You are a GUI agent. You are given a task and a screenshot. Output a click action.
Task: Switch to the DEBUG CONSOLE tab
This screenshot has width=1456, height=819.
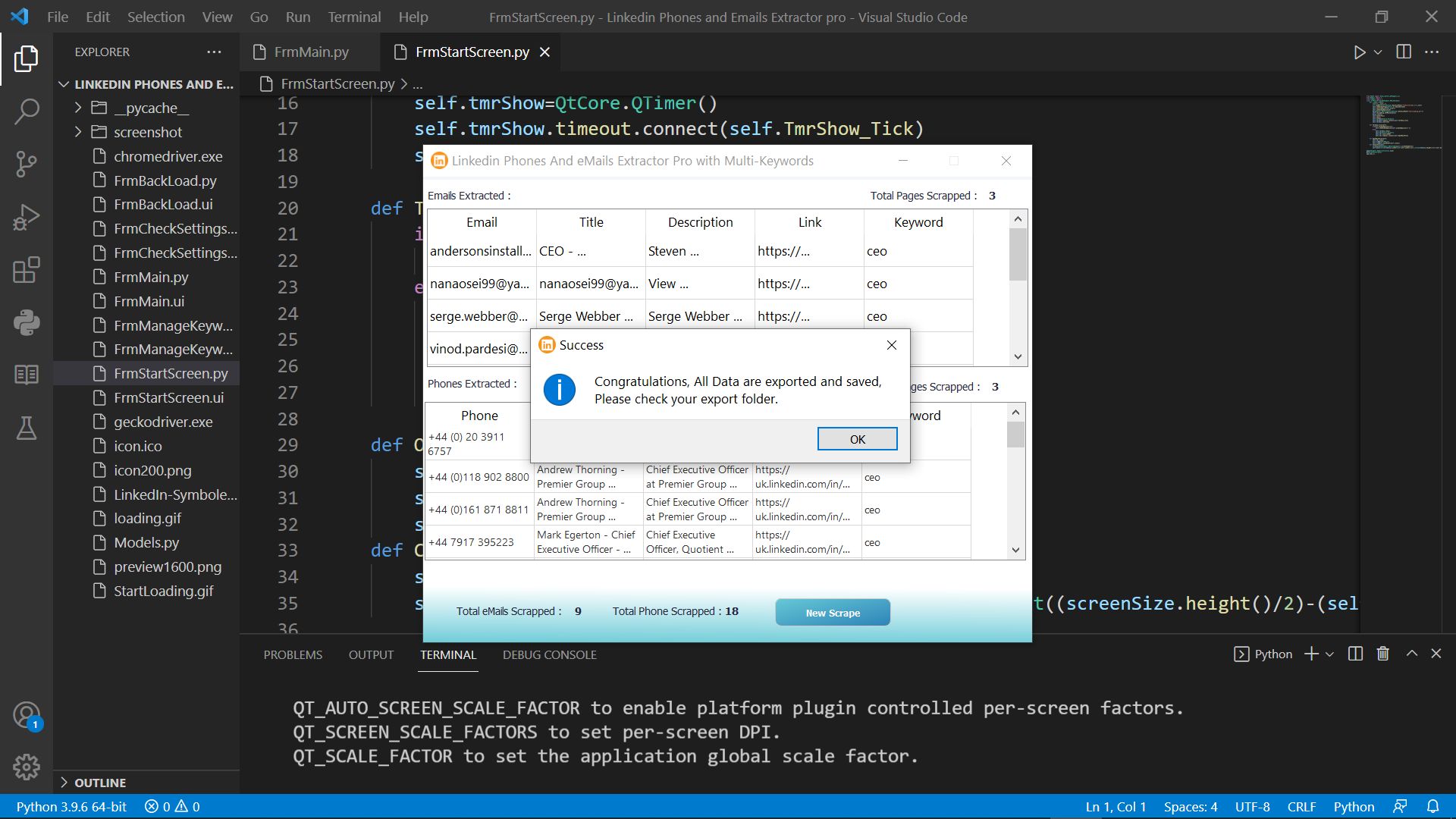click(x=549, y=654)
